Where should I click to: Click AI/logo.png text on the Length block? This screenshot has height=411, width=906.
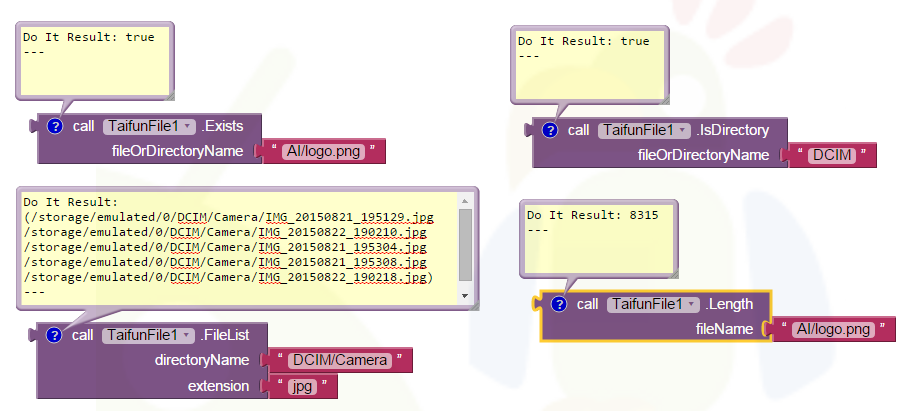[x=832, y=329]
